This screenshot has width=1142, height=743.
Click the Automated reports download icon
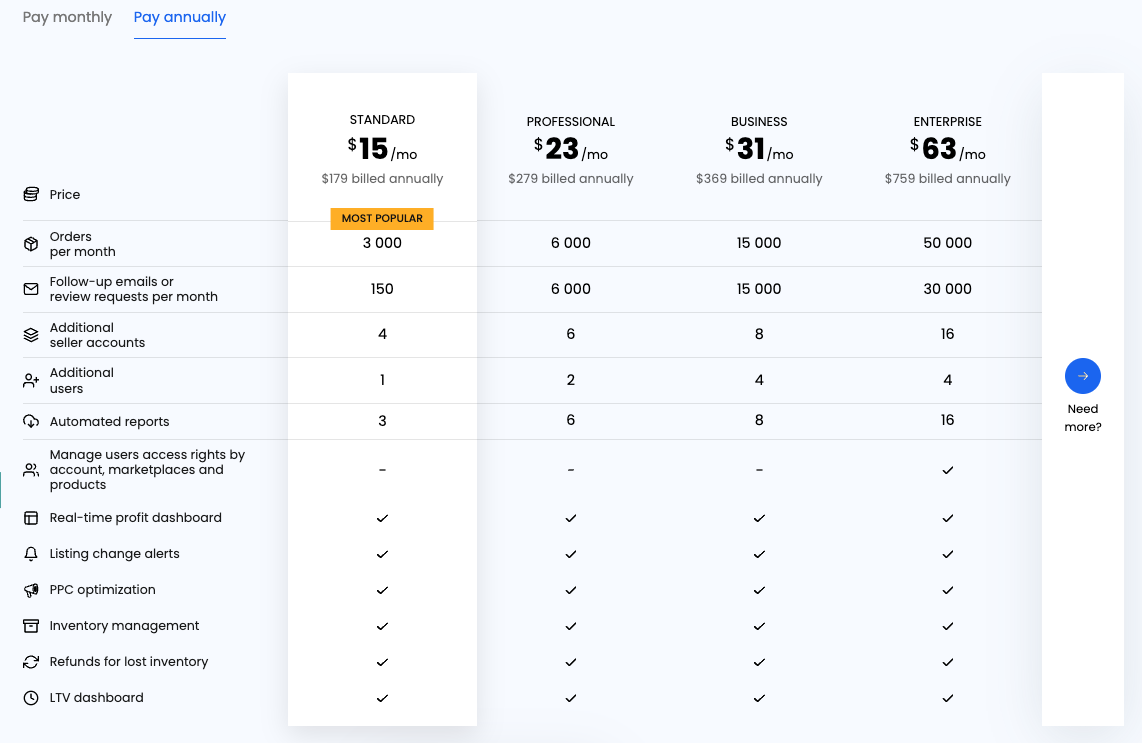pyautogui.click(x=31, y=422)
